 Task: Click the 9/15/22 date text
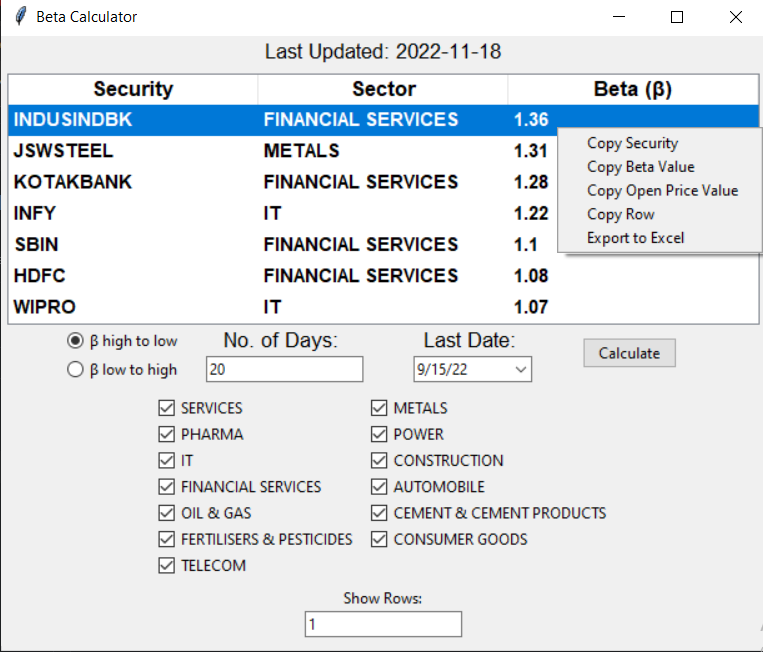(x=442, y=369)
